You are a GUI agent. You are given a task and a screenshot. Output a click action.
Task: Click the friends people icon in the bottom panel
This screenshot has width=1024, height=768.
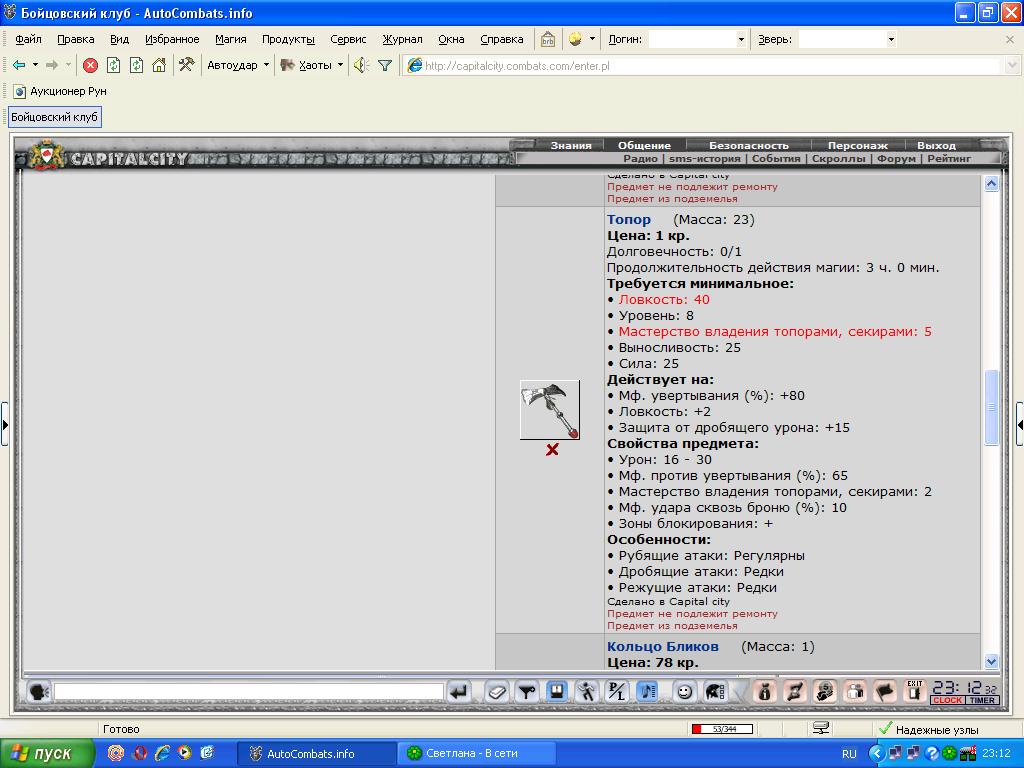855,691
